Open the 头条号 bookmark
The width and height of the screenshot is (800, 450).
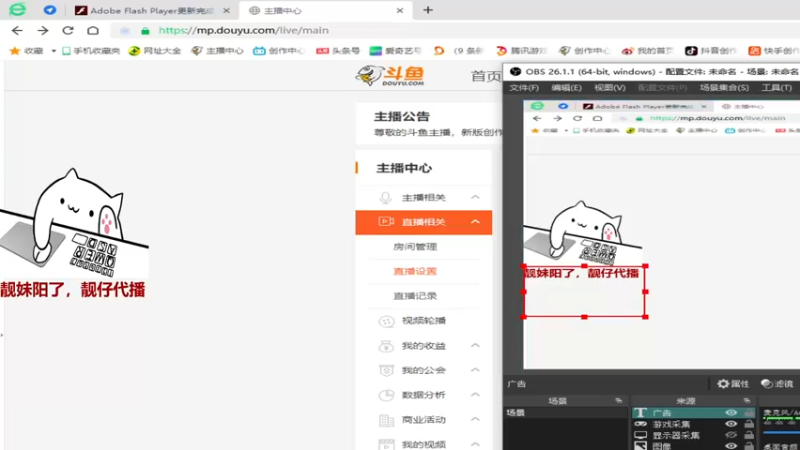(x=338, y=51)
